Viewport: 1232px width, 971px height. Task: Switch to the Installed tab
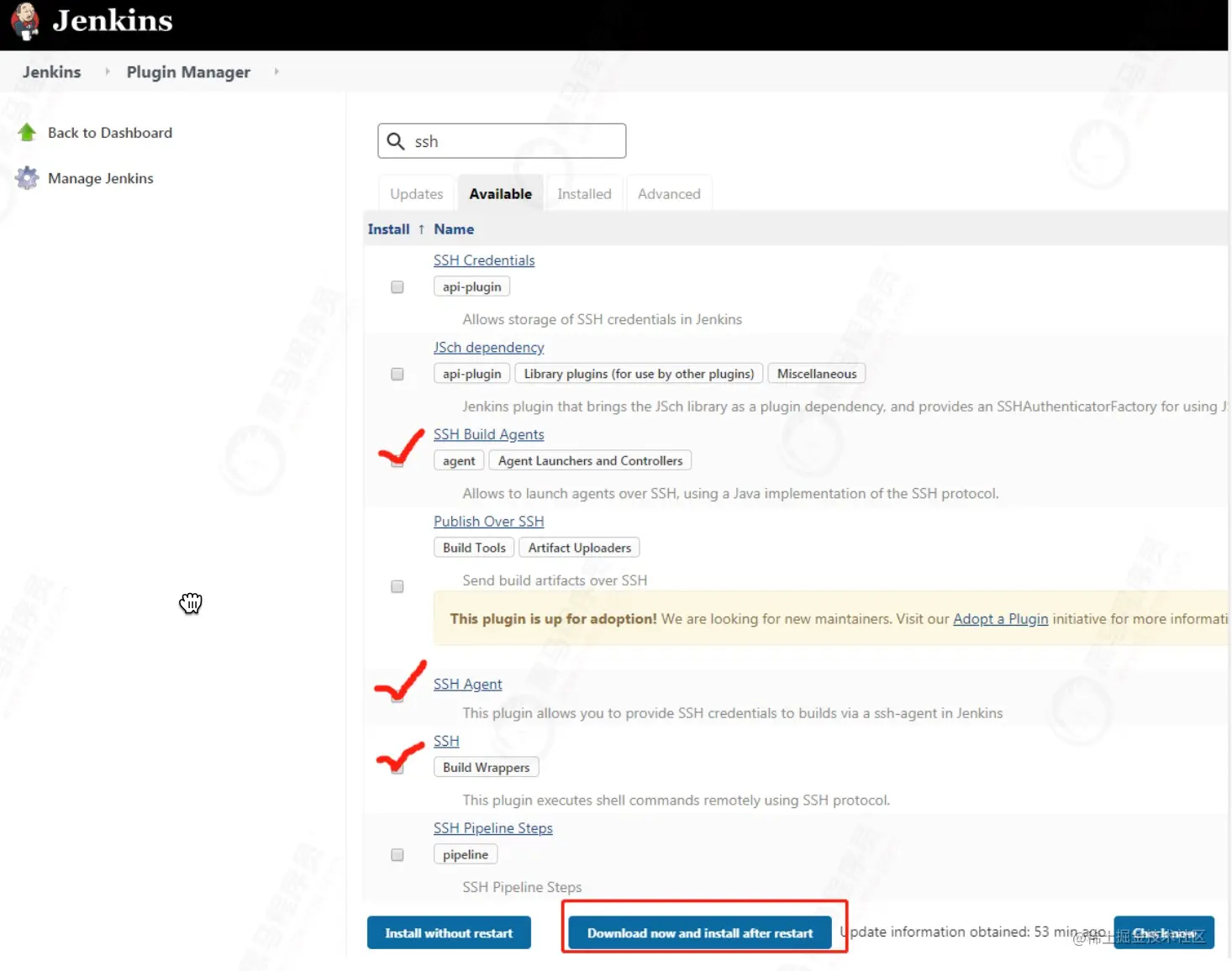pyautogui.click(x=584, y=194)
